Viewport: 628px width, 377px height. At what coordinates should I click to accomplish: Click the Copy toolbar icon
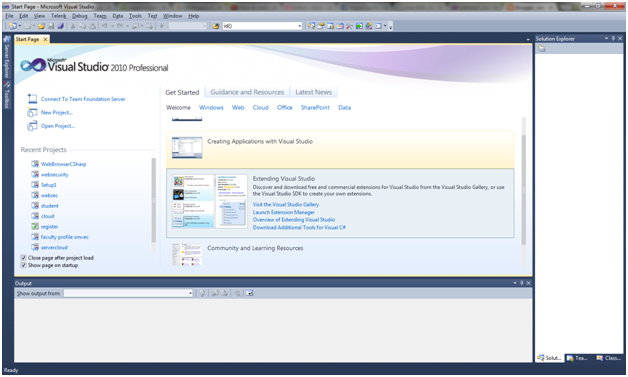(x=83, y=26)
